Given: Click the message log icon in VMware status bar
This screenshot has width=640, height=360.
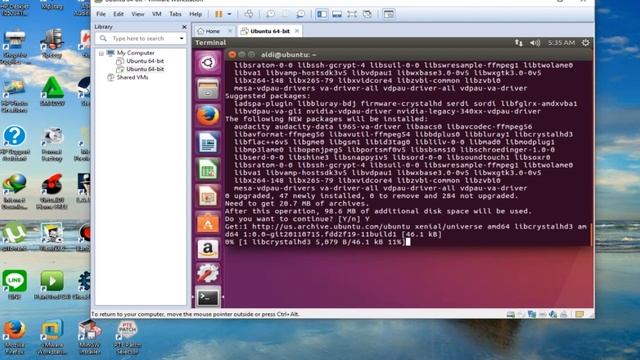Looking at the screenshot, I should pos(579,314).
